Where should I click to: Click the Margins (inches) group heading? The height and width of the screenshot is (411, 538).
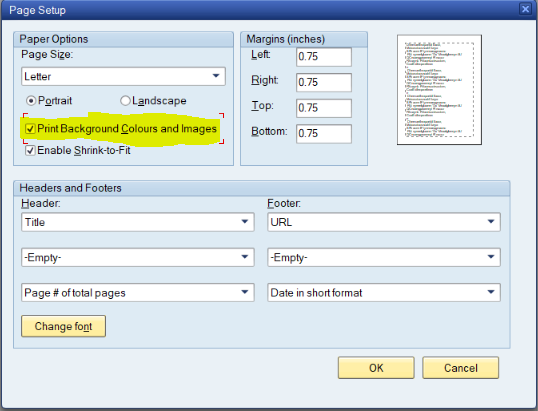[286, 39]
